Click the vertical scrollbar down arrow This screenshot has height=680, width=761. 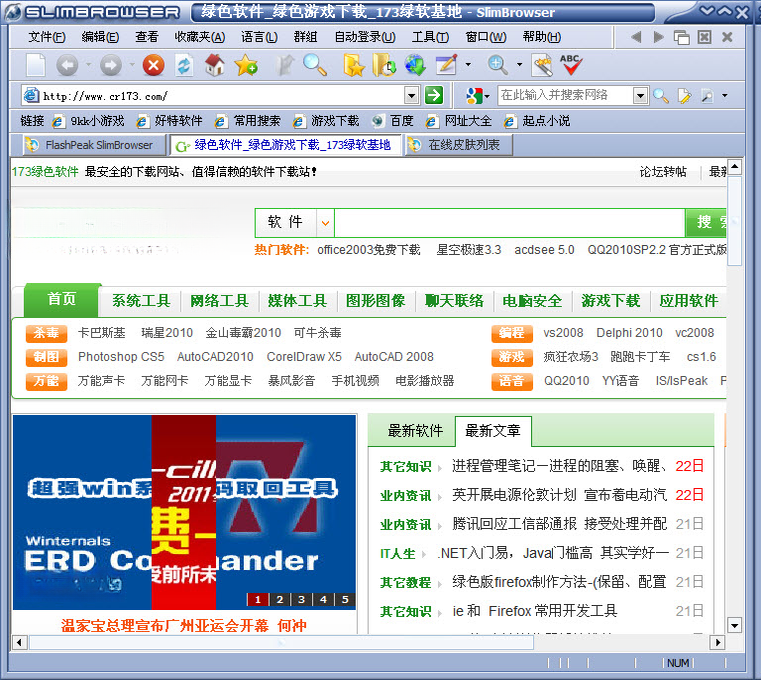pos(734,625)
